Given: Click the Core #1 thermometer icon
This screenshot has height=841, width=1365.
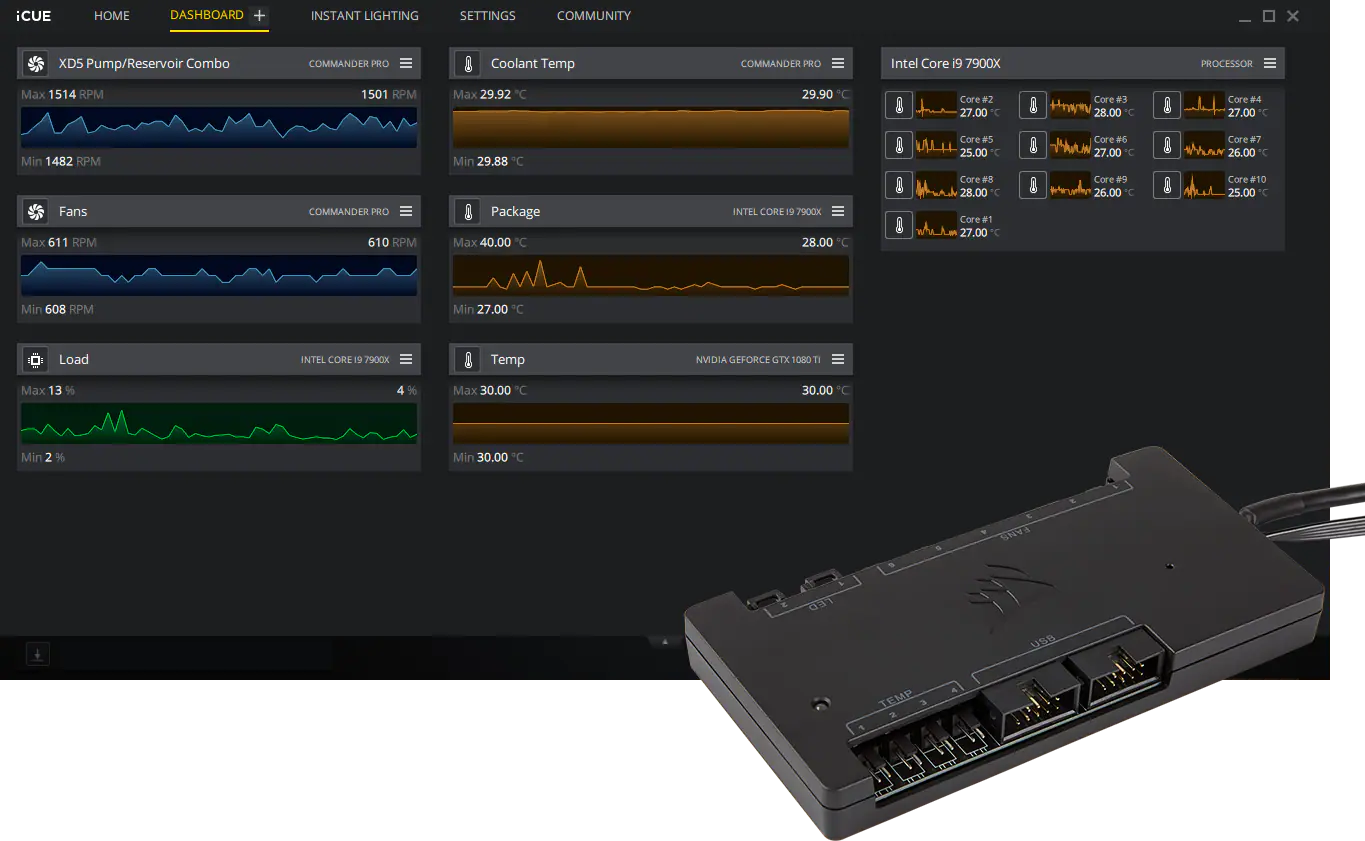Looking at the screenshot, I should [899, 225].
